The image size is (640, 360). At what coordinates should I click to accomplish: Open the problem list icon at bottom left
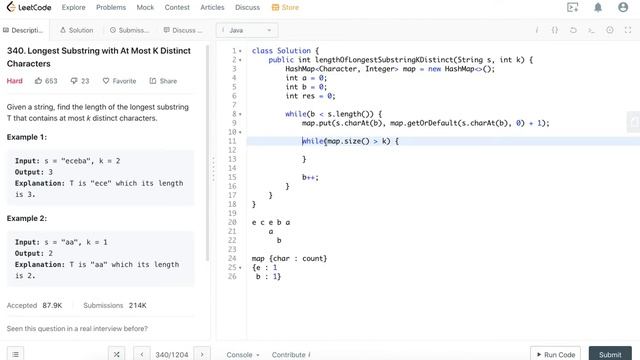pos(16,354)
